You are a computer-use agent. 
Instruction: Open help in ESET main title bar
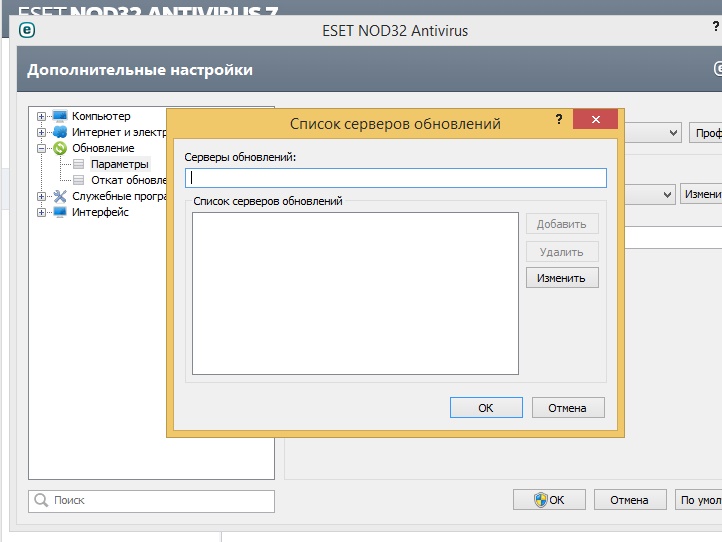coord(716,26)
